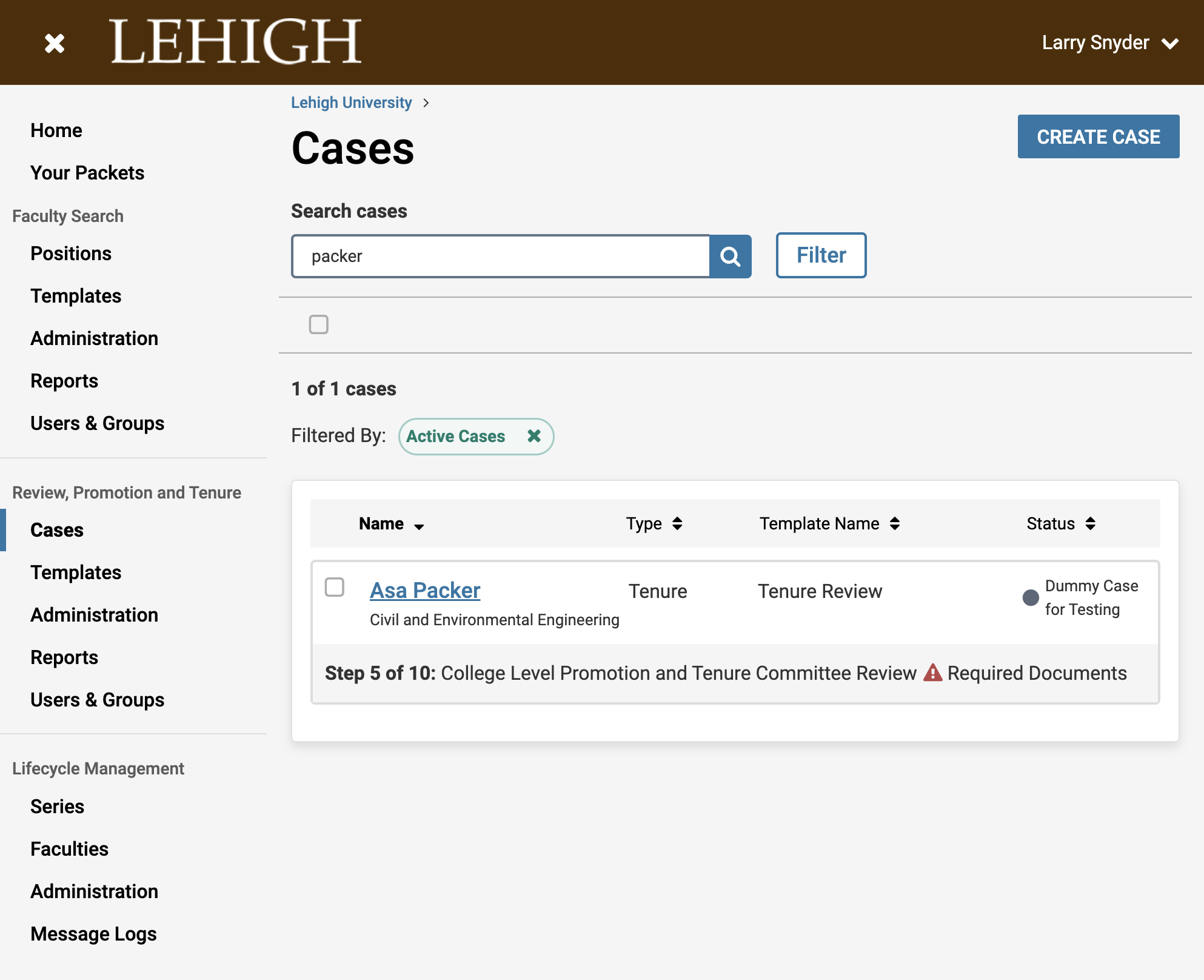Sort cases by Name column
This screenshot has width=1204, height=980.
coord(391,524)
